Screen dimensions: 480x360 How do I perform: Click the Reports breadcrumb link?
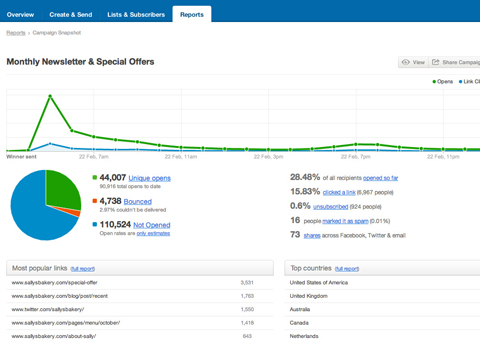[x=16, y=33]
